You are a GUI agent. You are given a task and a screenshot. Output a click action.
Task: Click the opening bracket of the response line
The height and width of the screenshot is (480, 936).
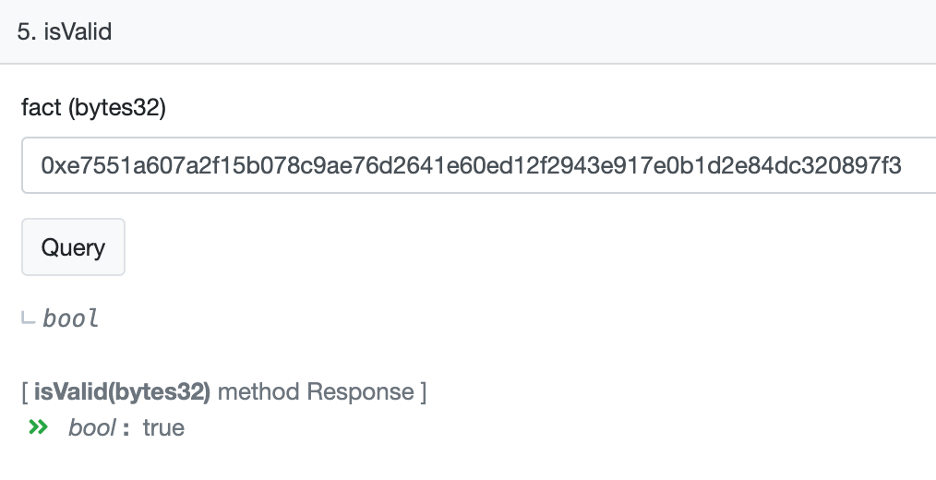click(x=24, y=392)
